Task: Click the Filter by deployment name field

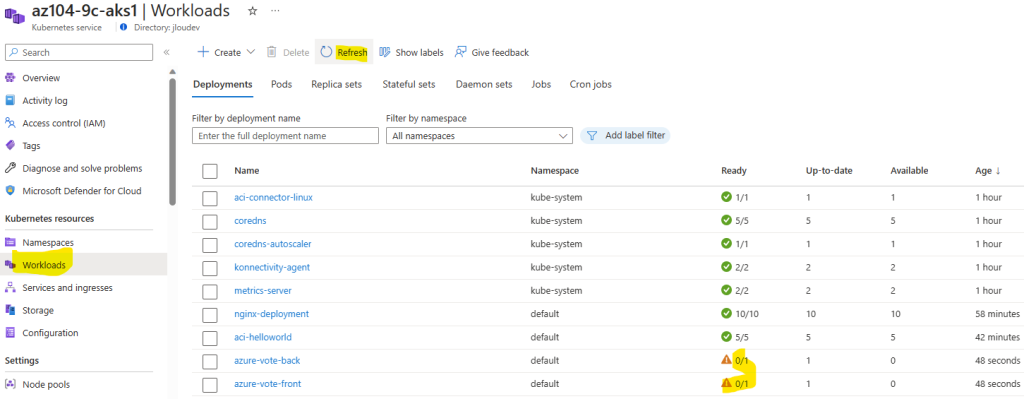Action: [285, 136]
